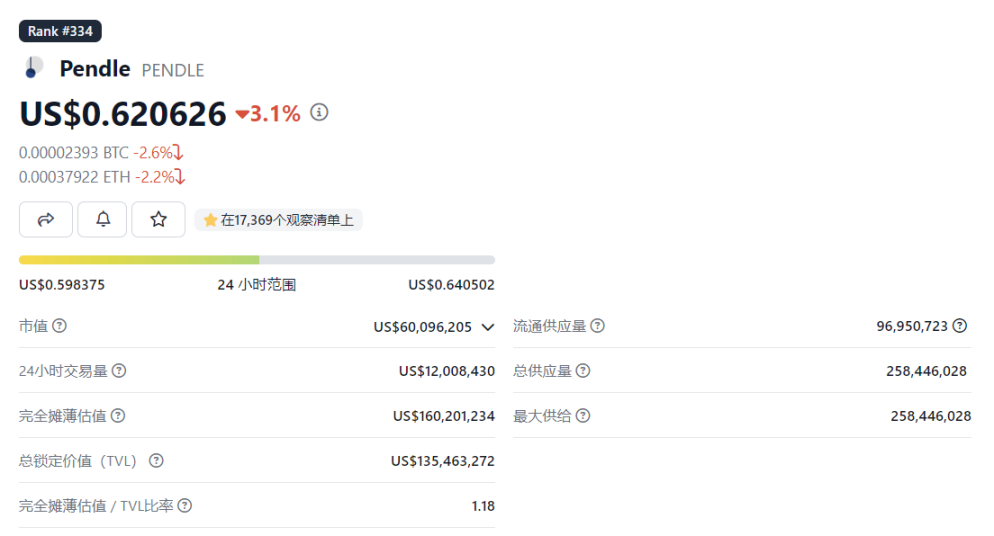Expand the market cap US$60,096,205 chevron
Image resolution: width=994 pixels, height=536 pixels.
(x=487, y=327)
